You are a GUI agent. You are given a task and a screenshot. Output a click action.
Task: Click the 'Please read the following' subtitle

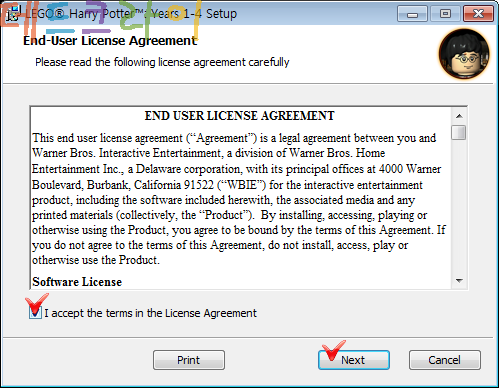pos(162,62)
